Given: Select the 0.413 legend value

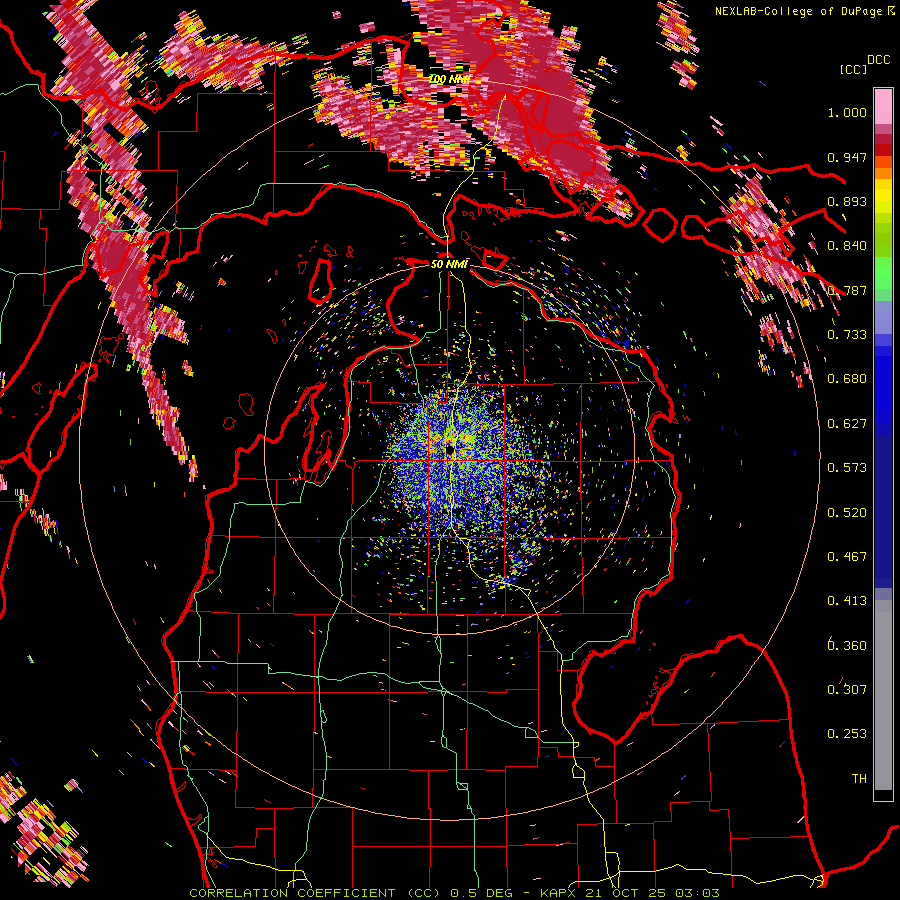Looking at the screenshot, I should tap(847, 601).
